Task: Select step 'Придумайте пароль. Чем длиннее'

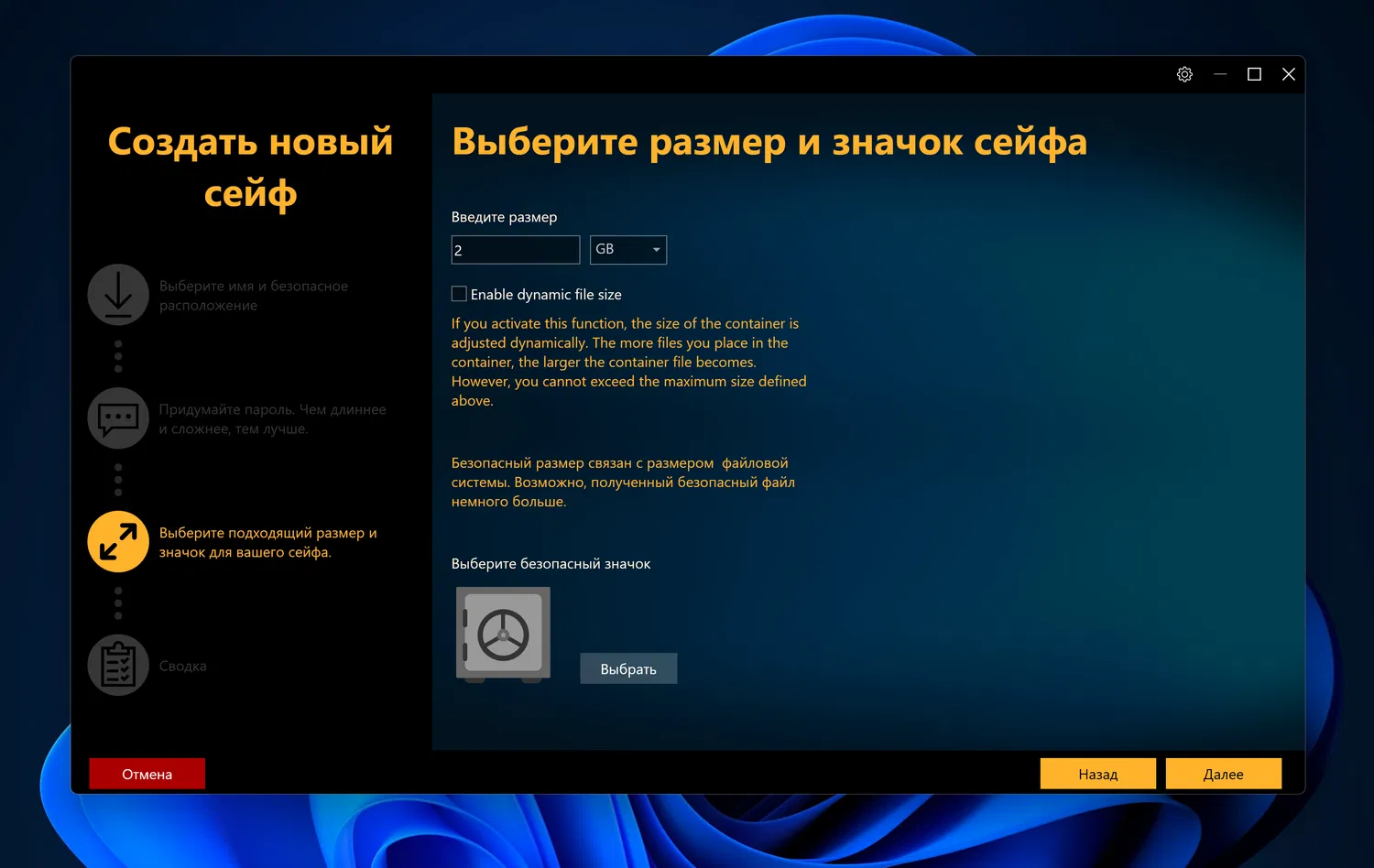Action: 273,419
